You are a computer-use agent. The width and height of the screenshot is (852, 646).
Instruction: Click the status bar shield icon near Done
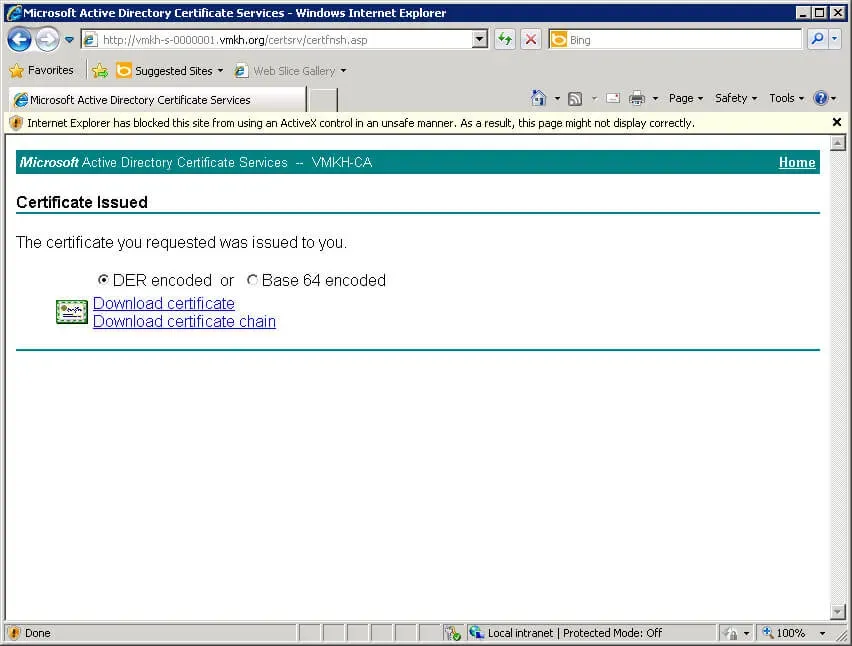coord(14,633)
